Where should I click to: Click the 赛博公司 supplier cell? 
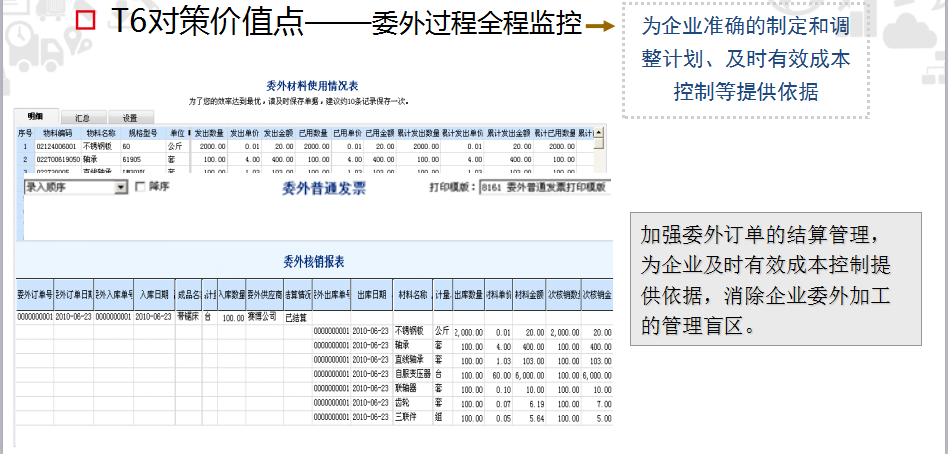coord(264,317)
